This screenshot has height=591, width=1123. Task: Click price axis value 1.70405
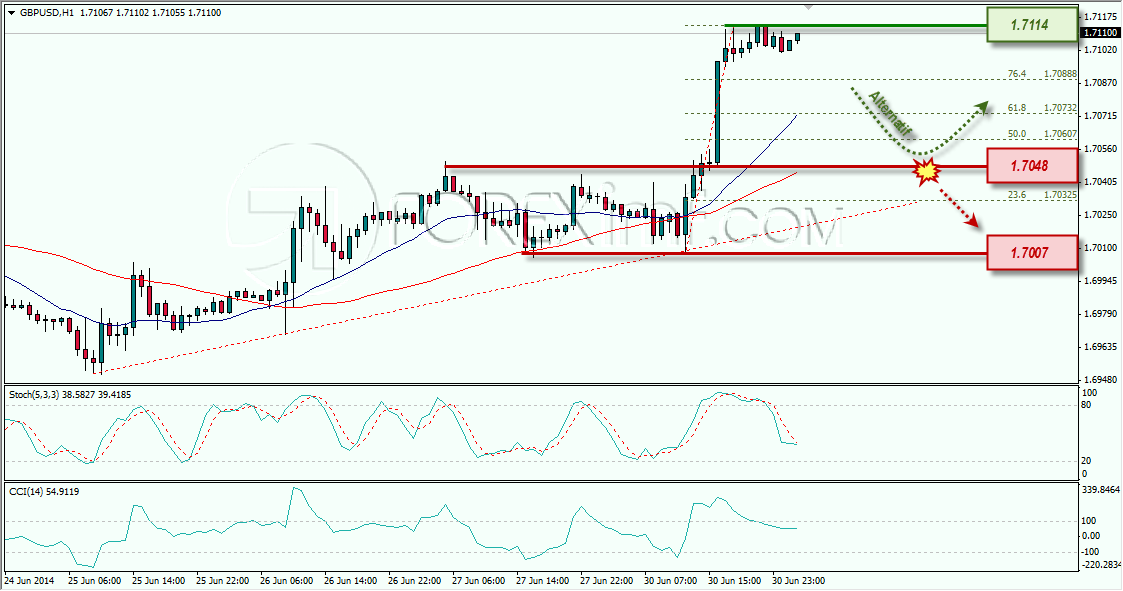(x=1102, y=181)
